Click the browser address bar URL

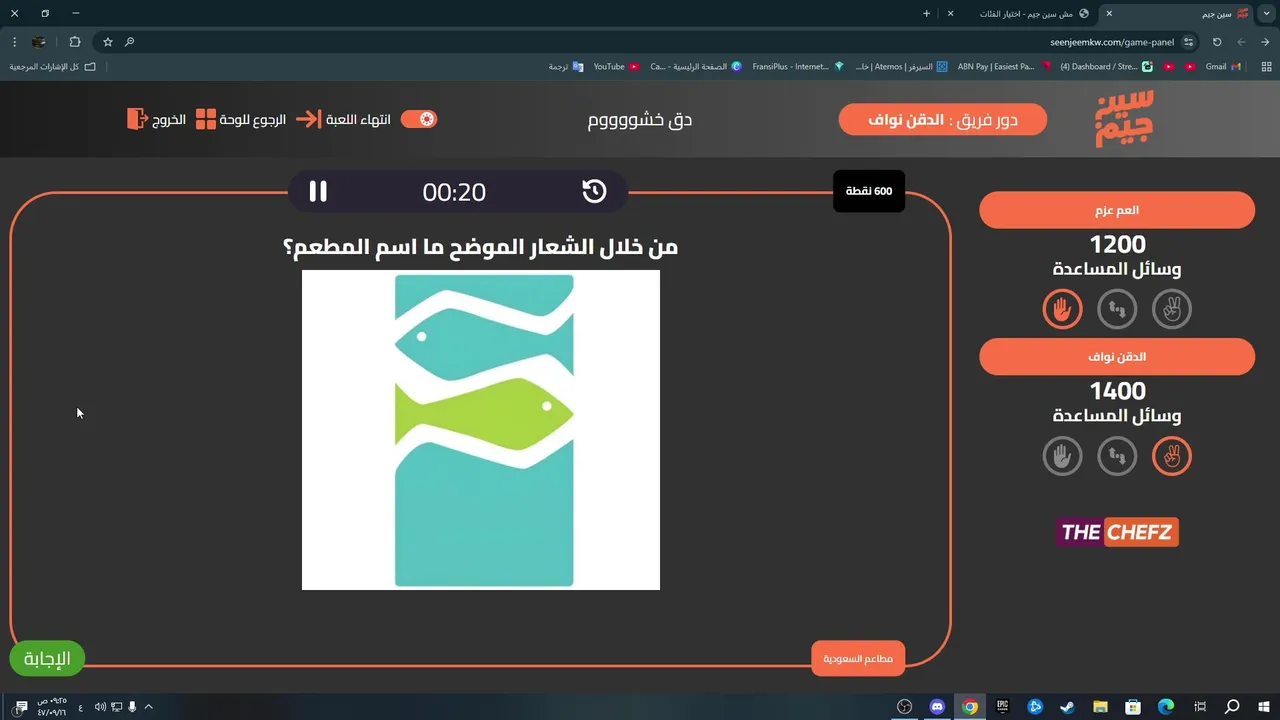coord(1112,42)
